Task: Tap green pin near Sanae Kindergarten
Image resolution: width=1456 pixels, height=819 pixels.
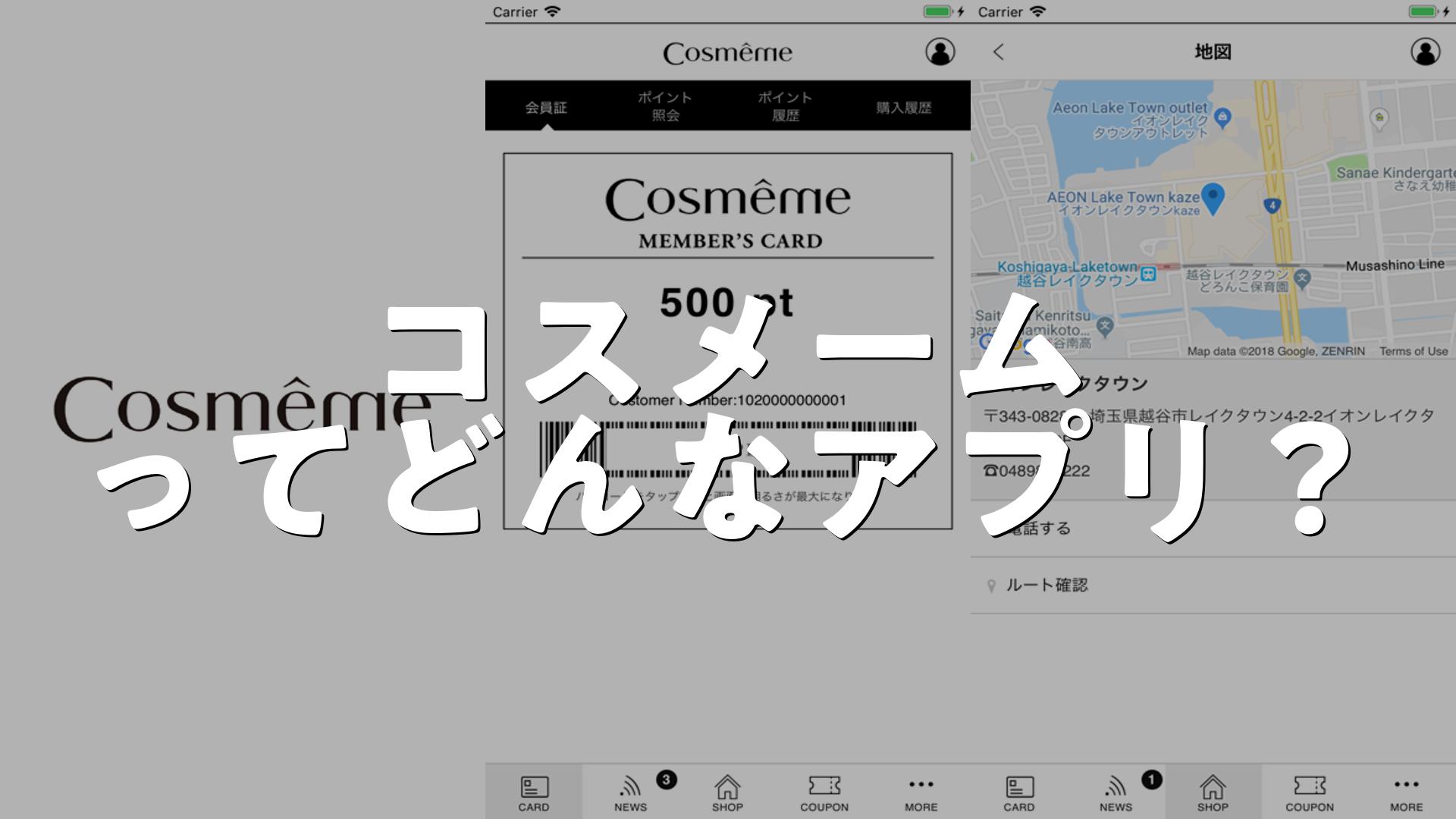Action: pos(1379,118)
